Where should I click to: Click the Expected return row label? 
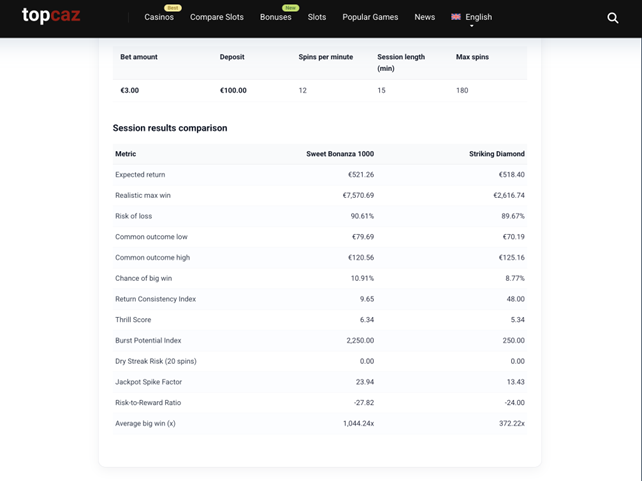[x=140, y=175]
